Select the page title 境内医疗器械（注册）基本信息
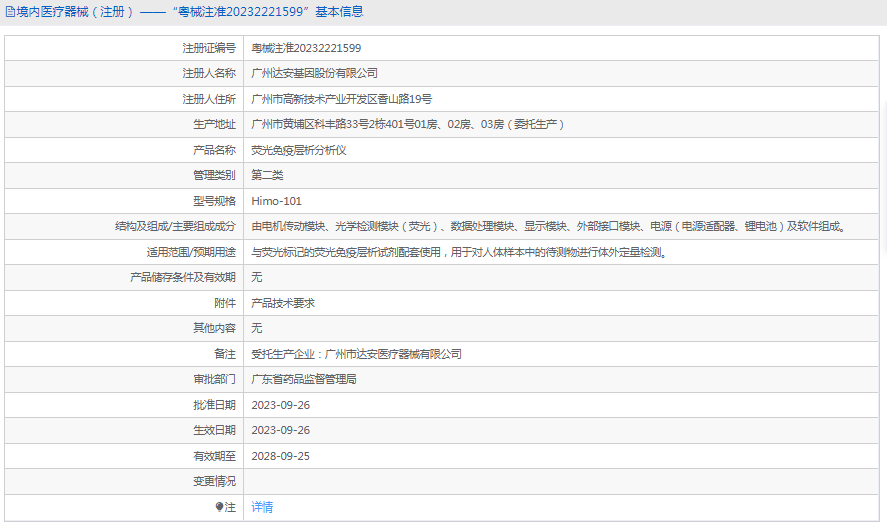This screenshot has width=887, height=529. click(190, 12)
